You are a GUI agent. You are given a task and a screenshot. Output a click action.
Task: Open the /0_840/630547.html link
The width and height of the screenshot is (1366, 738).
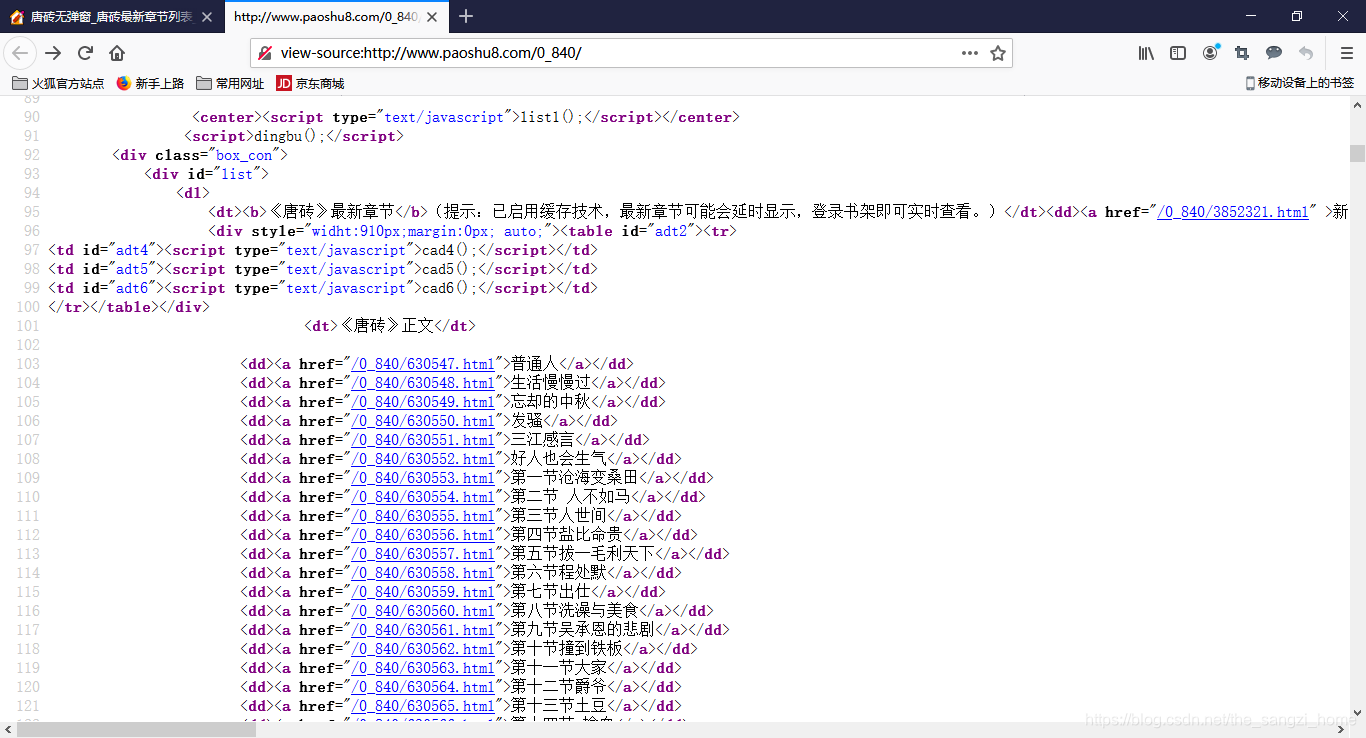coord(422,364)
